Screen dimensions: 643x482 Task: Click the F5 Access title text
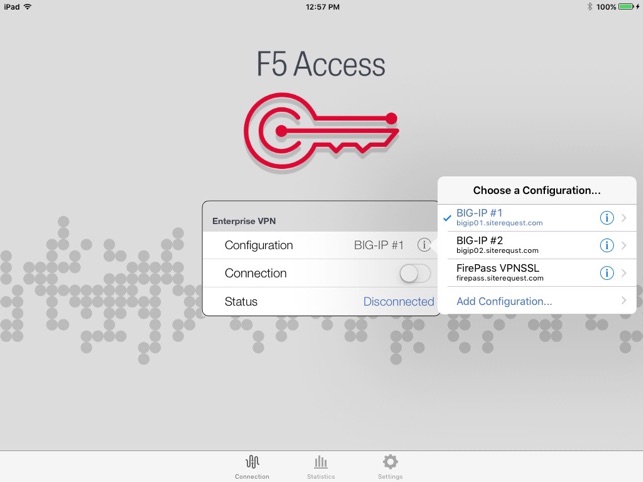321,64
